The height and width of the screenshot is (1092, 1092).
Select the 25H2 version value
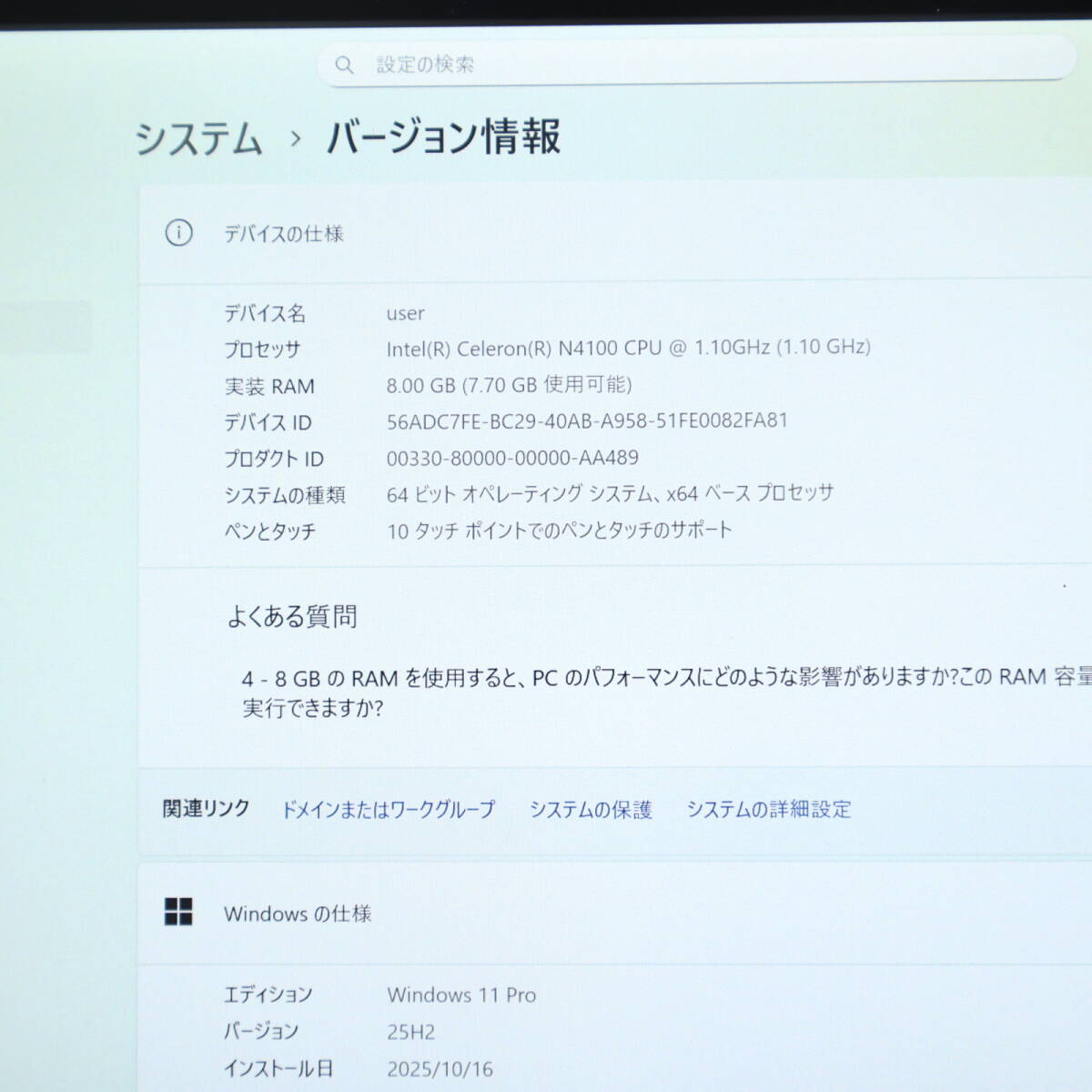click(x=410, y=1032)
